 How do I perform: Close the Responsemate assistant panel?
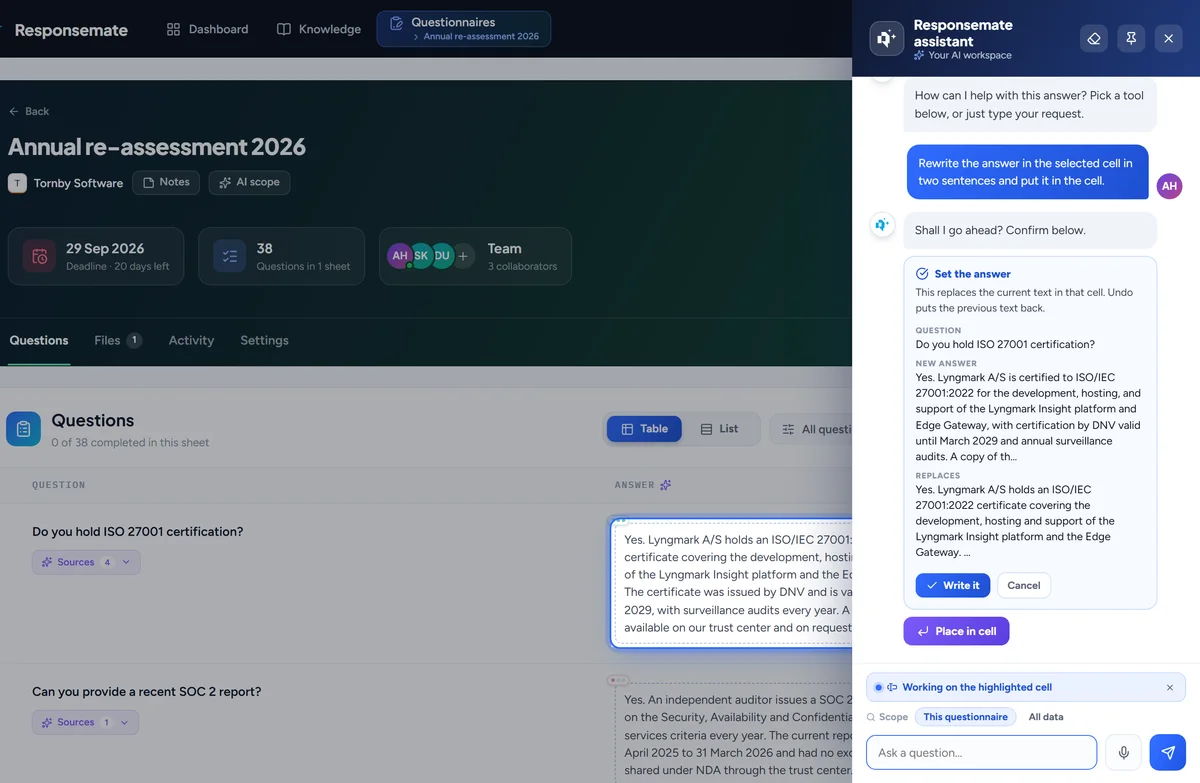pyautogui.click(x=1168, y=39)
